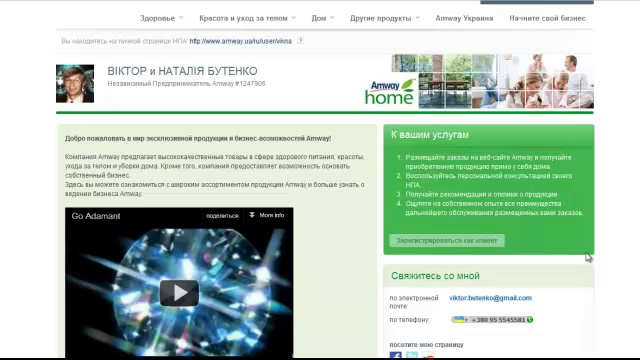Click the Свяжитесь со мной heading

pos(435,276)
